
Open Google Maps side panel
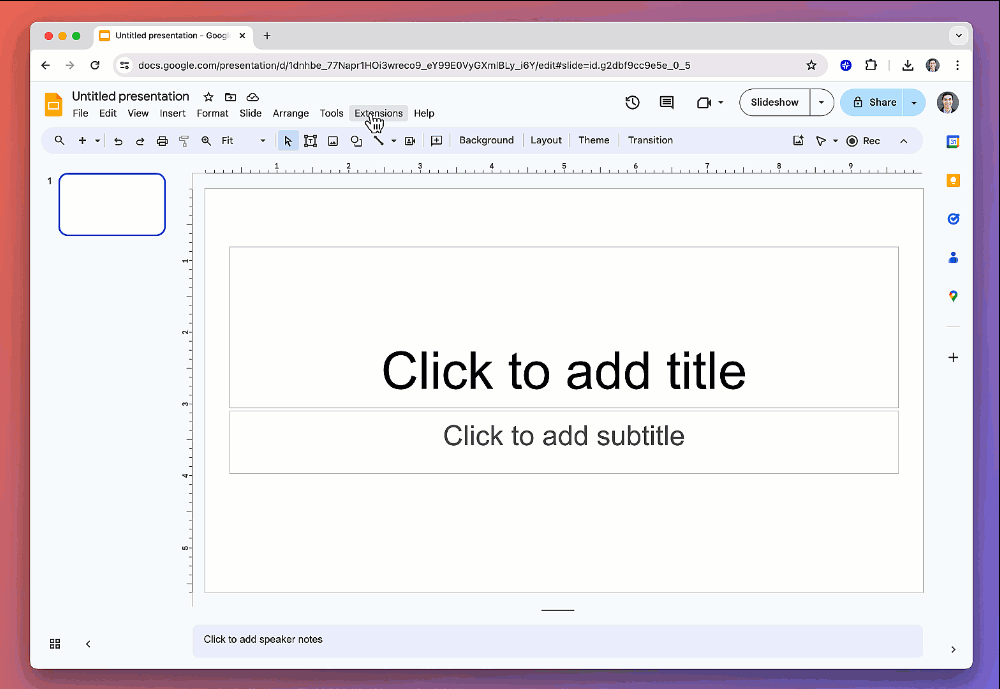(953, 296)
